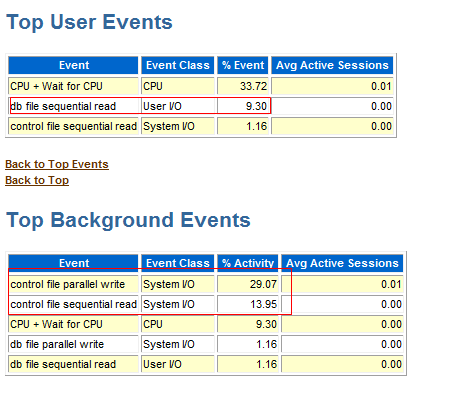Click Avg Active Sessions header in background table
The image size is (456, 395).
coord(342,263)
